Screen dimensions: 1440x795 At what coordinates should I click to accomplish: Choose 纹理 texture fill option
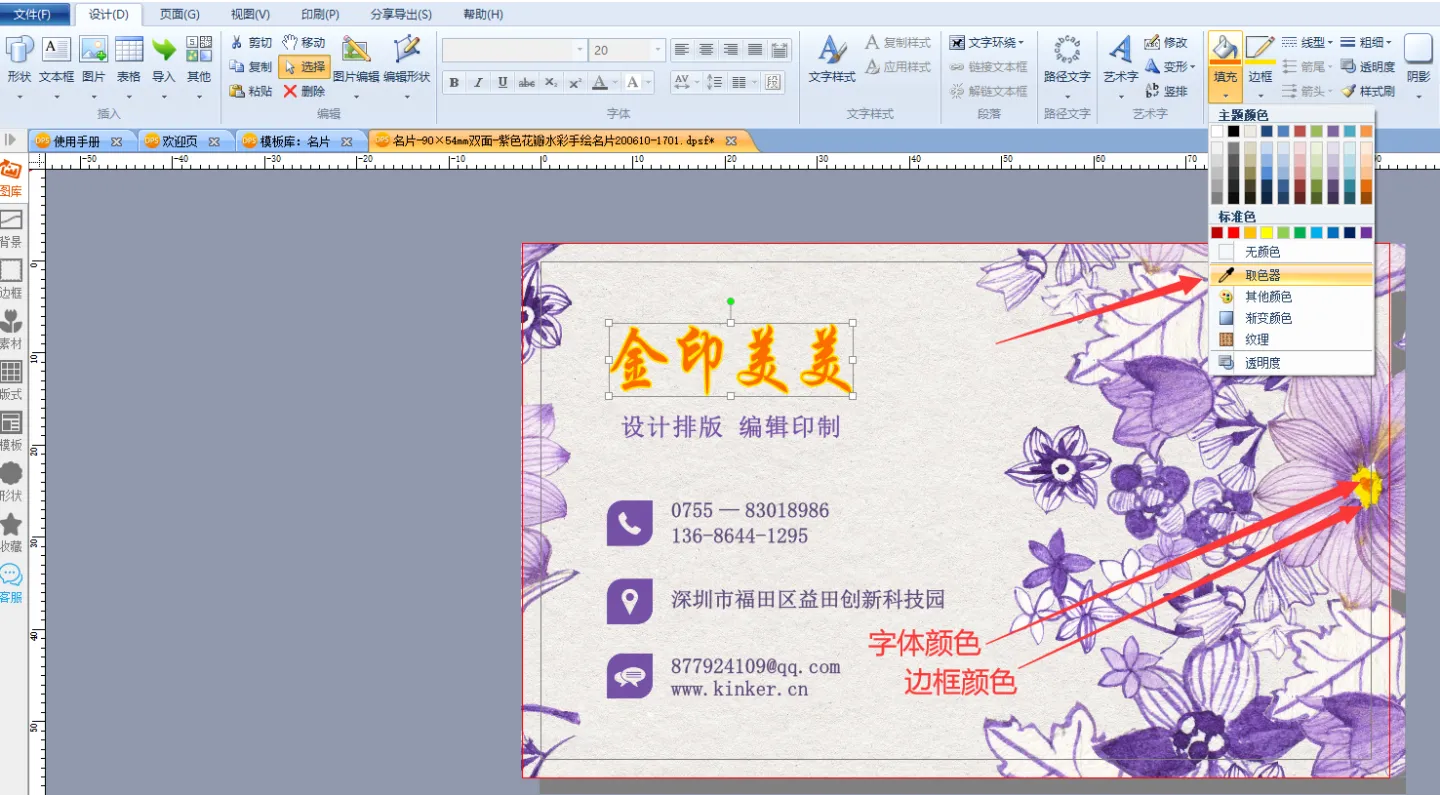(x=1292, y=340)
